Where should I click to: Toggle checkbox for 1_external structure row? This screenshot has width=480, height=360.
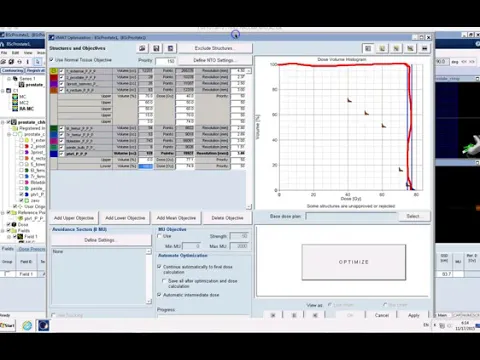(x=62, y=71)
